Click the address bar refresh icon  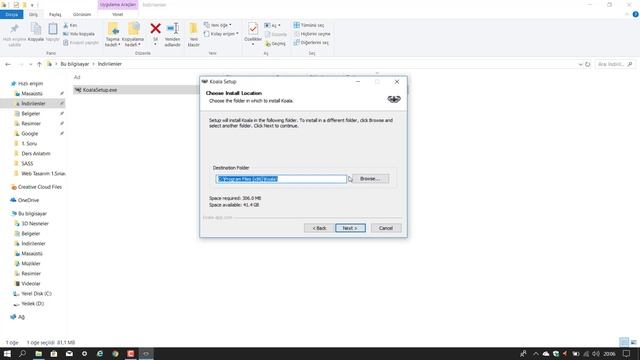tap(587, 64)
